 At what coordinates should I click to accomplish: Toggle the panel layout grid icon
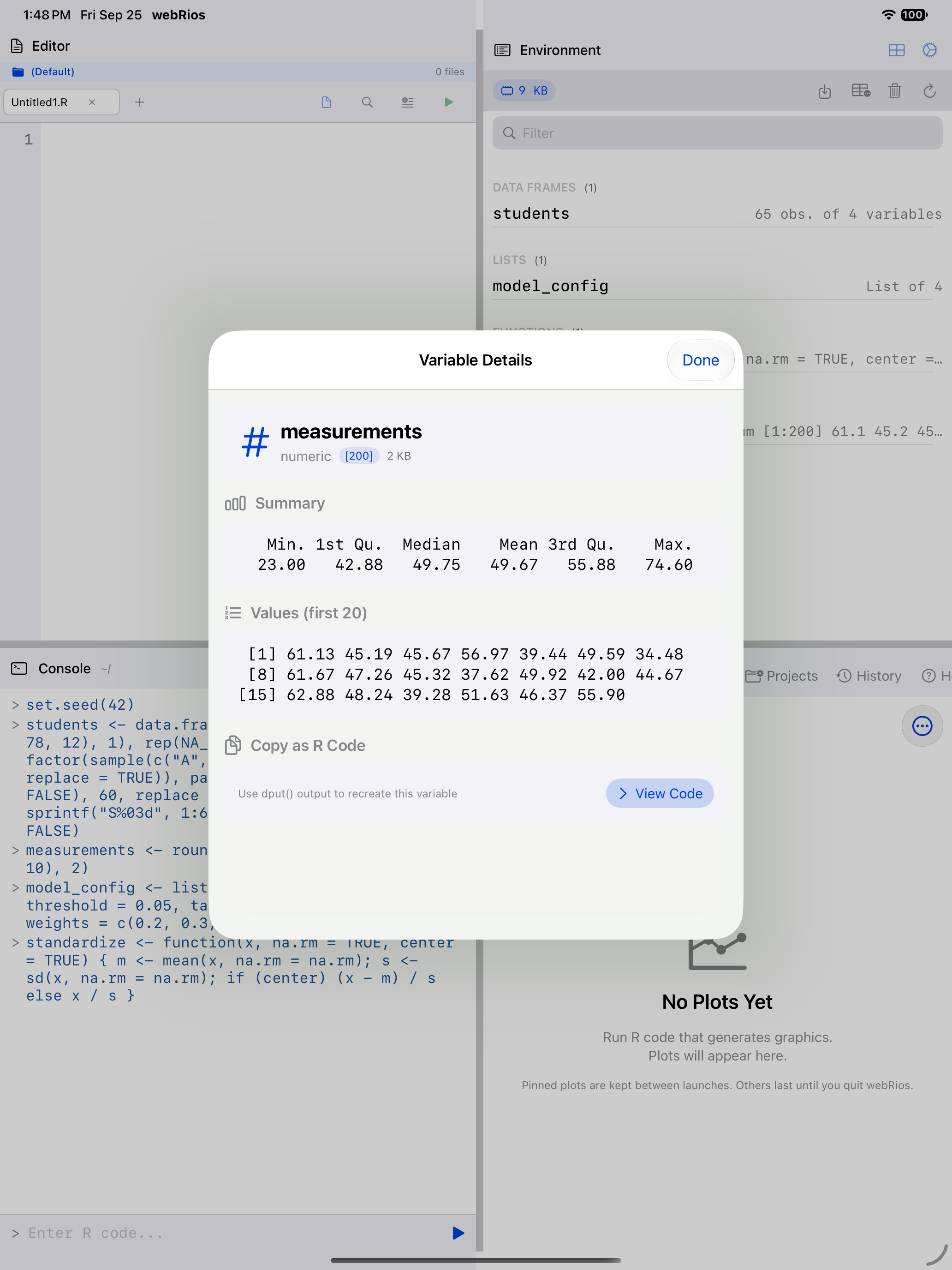[x=896, y=50]
